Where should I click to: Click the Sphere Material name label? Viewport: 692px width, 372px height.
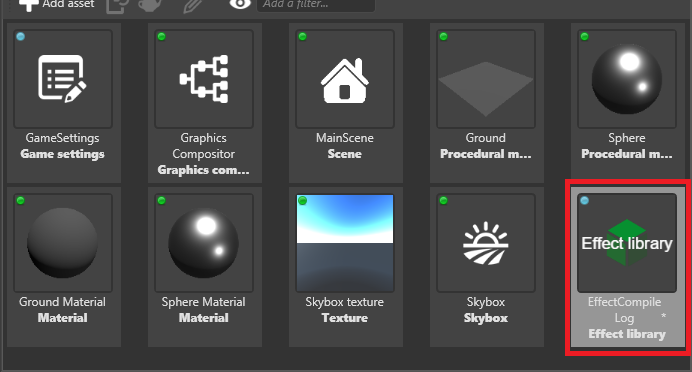tap(203, 302)
